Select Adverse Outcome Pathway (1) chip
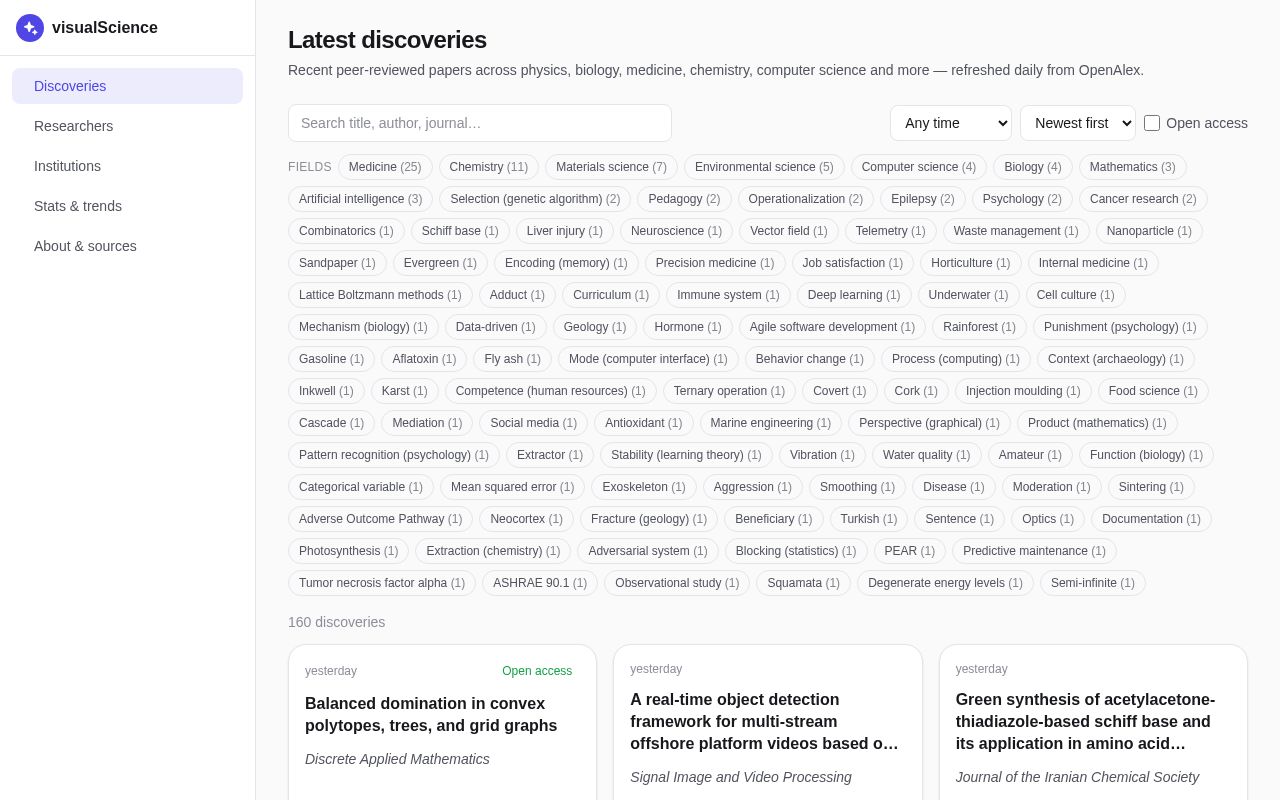1280x800 pixels. tap(380, 519)
